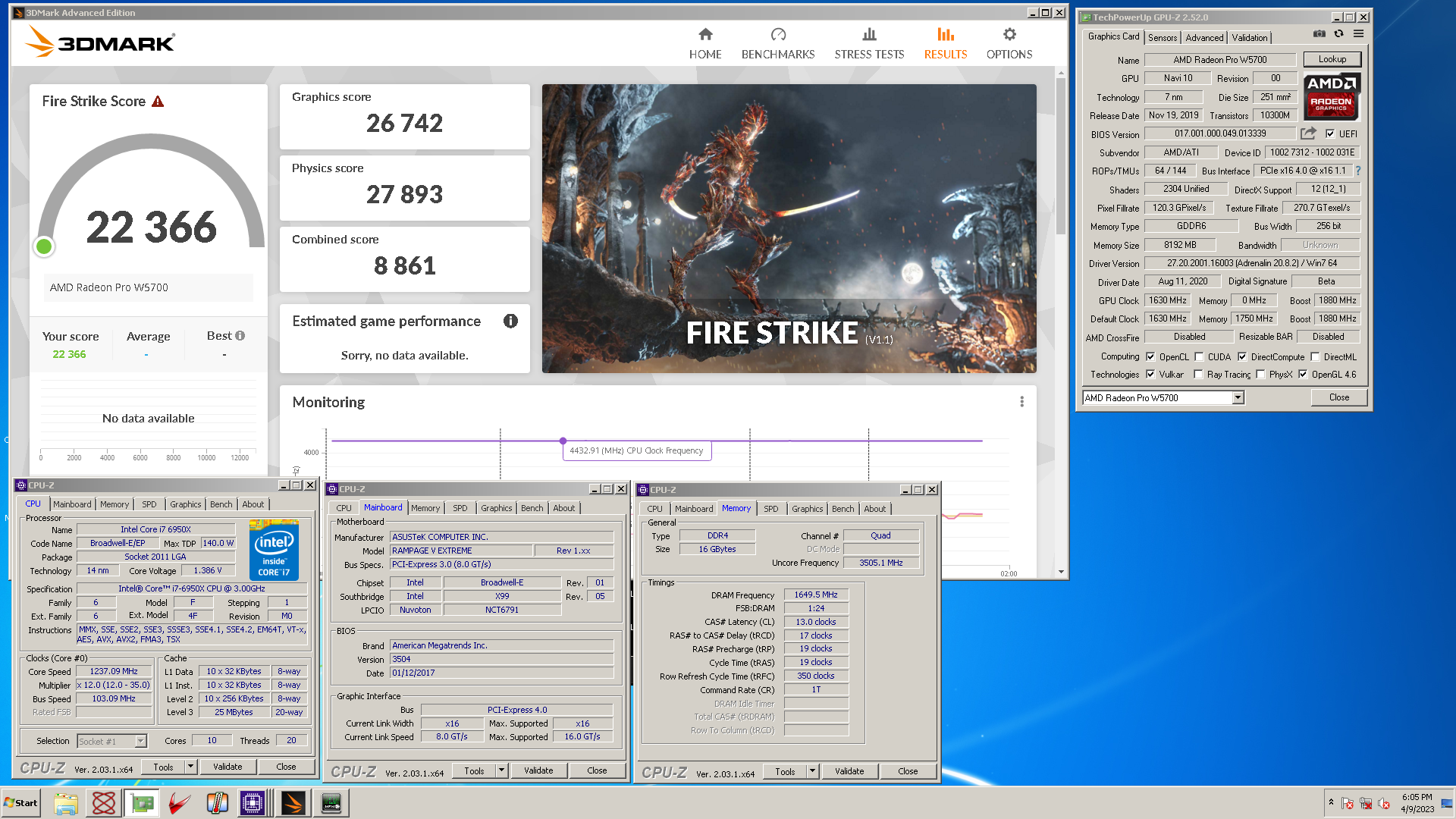Expand Tools dropdown in CPU-Z CPU window

click(190, 767)
